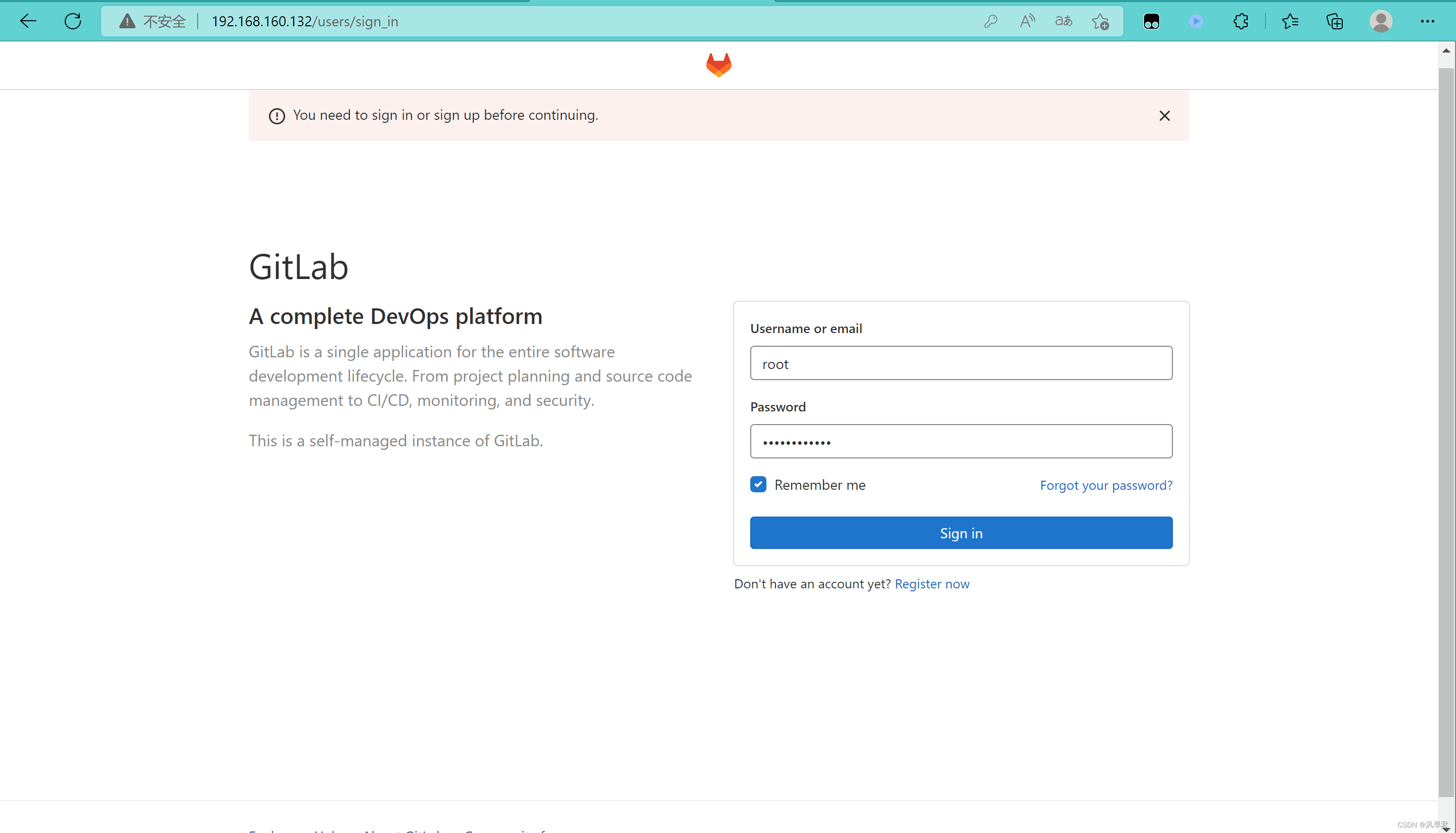Open the translate page icon
This screenshot has height=833, width=1456.
tap(1064, 21)
